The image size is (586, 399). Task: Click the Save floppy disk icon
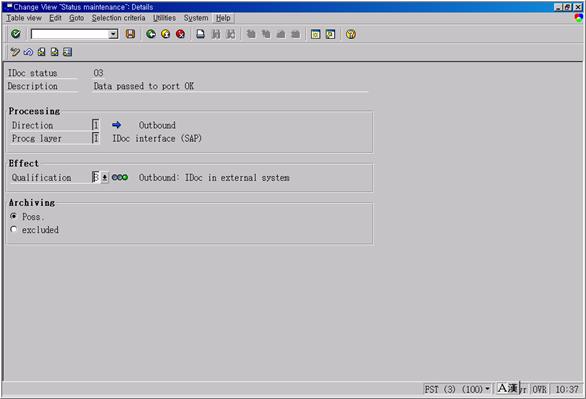[x=130, y=34]
